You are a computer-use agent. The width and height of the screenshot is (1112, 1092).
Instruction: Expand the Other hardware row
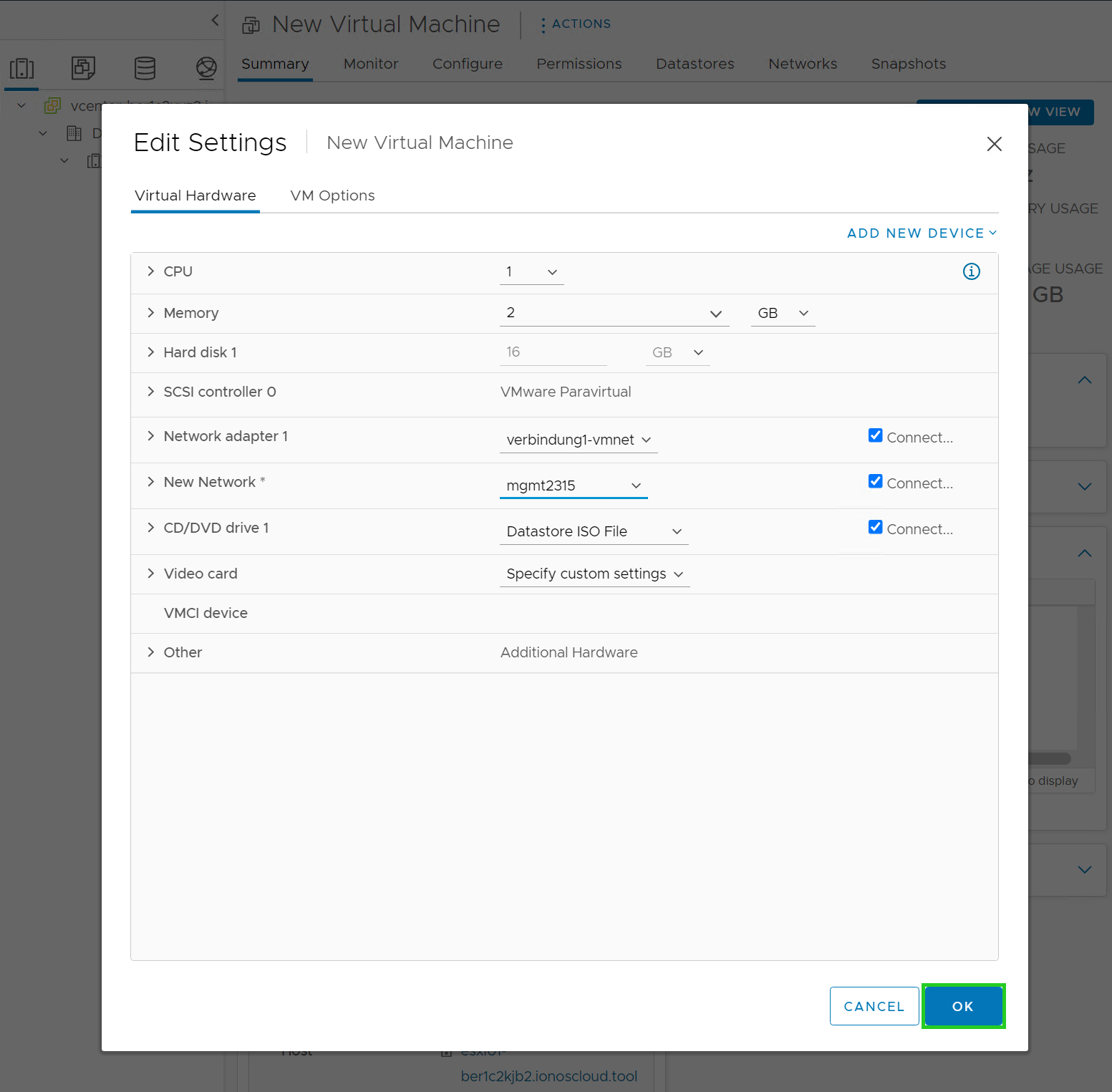tap(150, 652)
